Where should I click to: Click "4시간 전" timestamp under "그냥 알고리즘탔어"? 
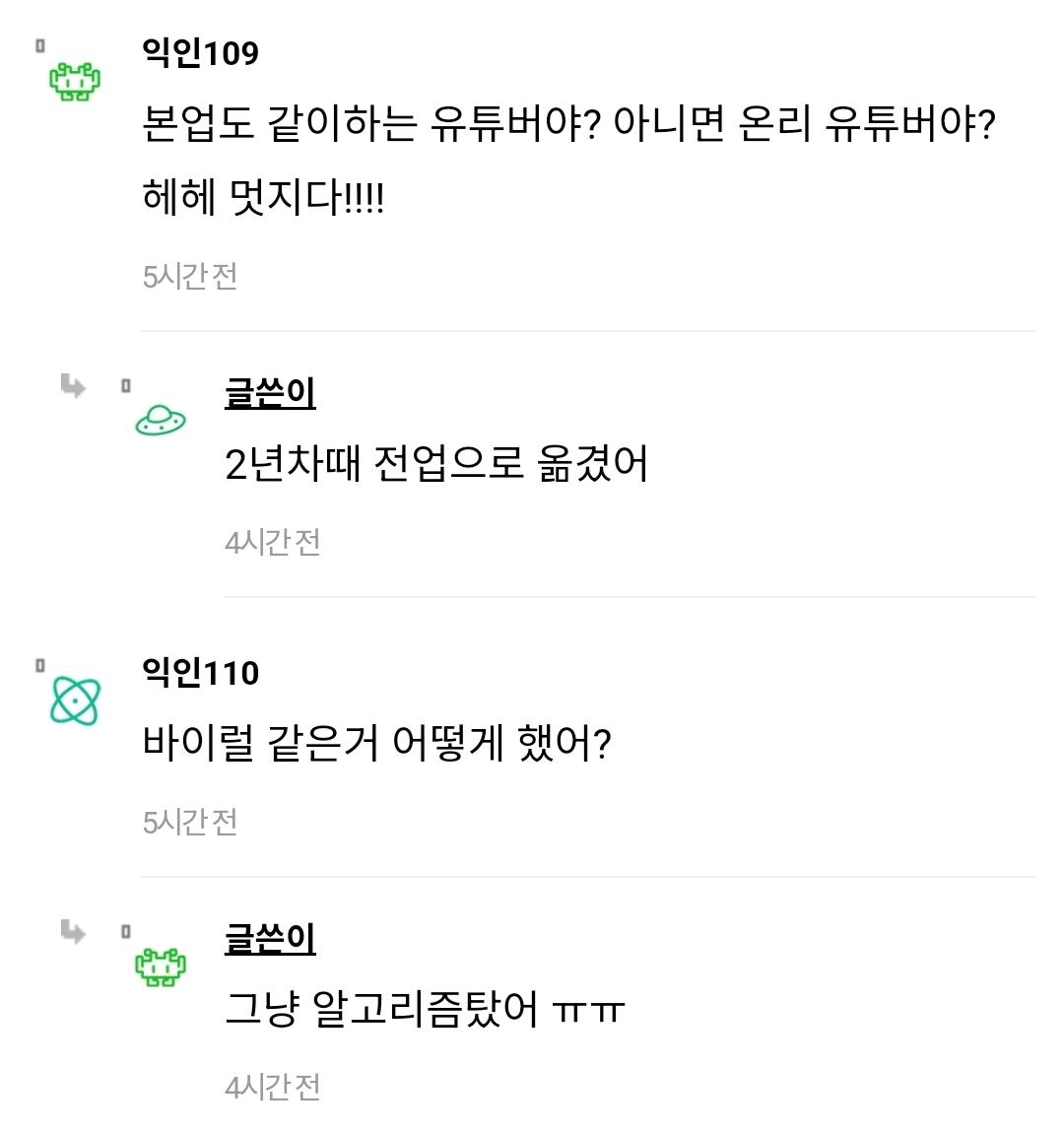(273, 1087)
